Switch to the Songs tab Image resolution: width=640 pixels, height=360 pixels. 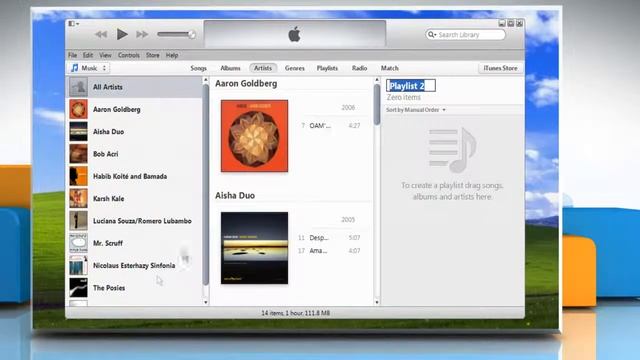[x=198, y=68]
